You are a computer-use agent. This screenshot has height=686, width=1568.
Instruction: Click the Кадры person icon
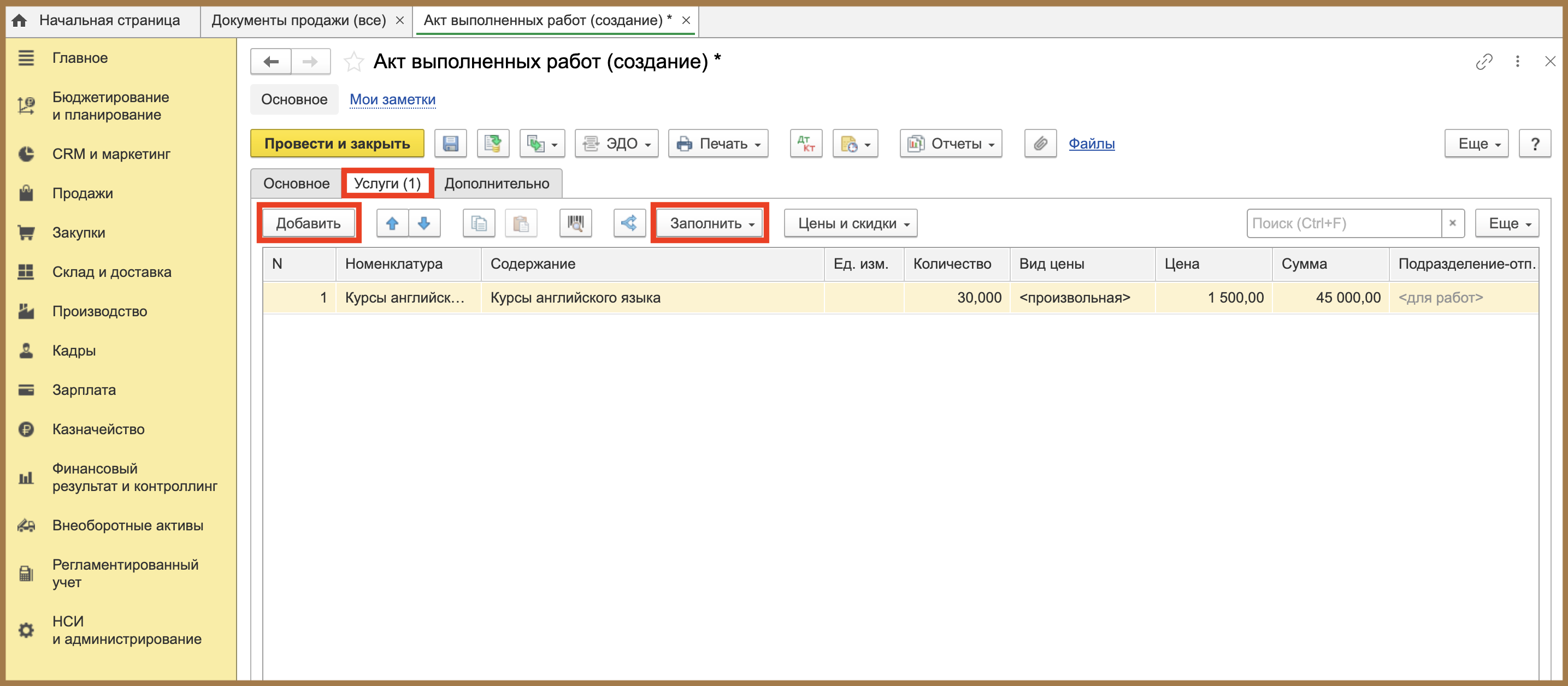[x=26, y=351]
